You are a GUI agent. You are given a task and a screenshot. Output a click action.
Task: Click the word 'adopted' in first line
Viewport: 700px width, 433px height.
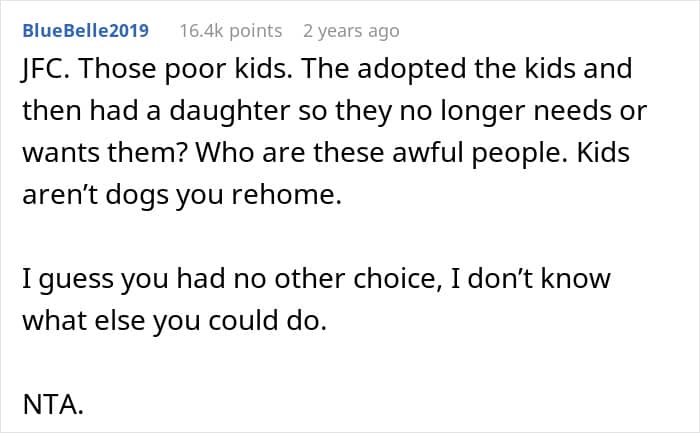pyautogui.click(x=411, y=69)
